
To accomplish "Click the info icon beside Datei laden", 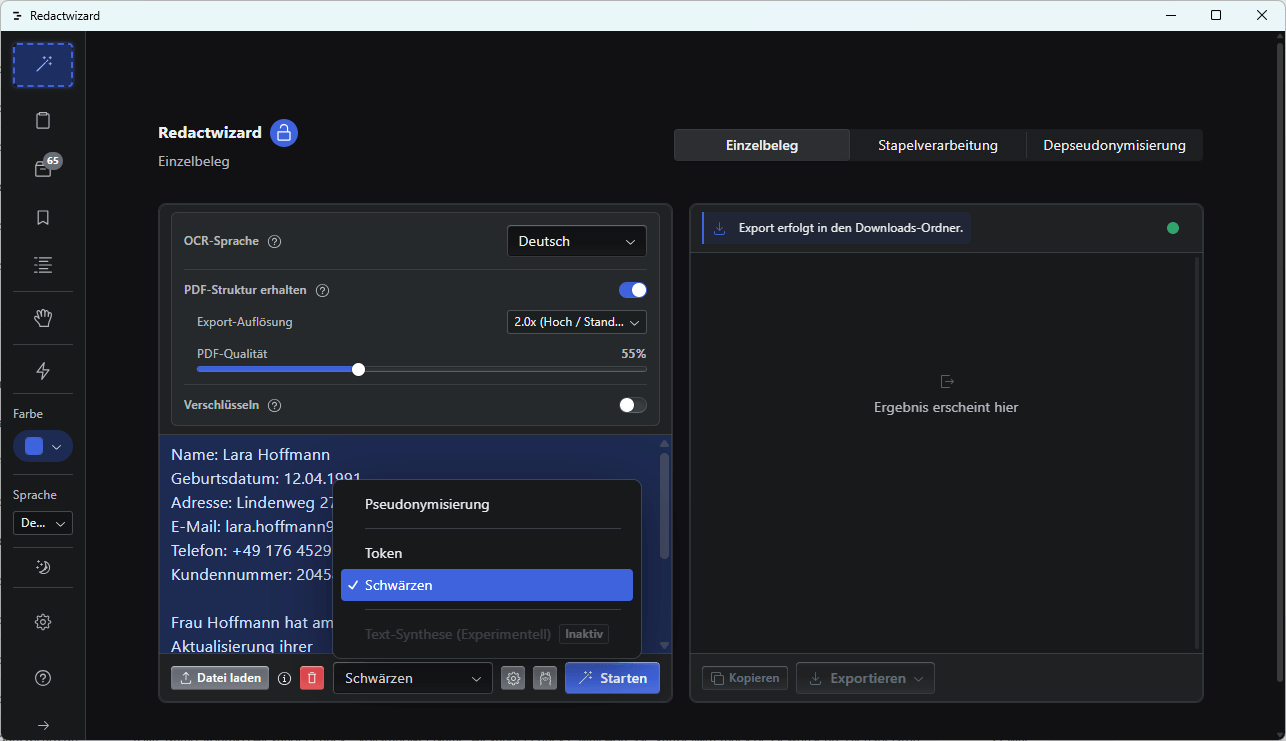I will point(284,678).
